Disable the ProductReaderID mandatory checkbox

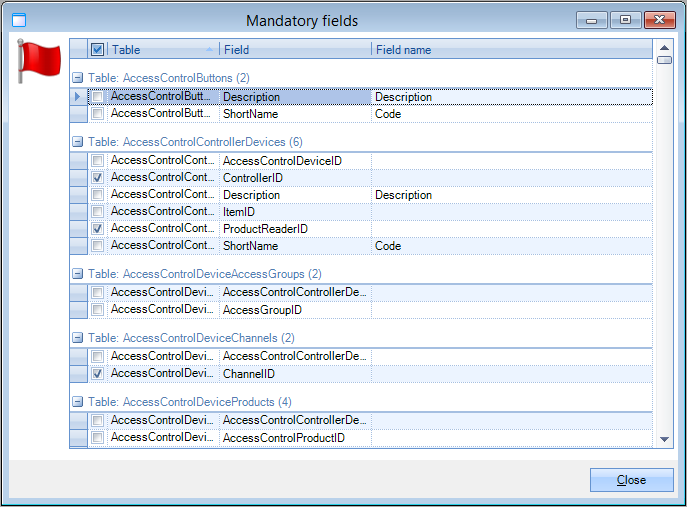pos(97,229)
